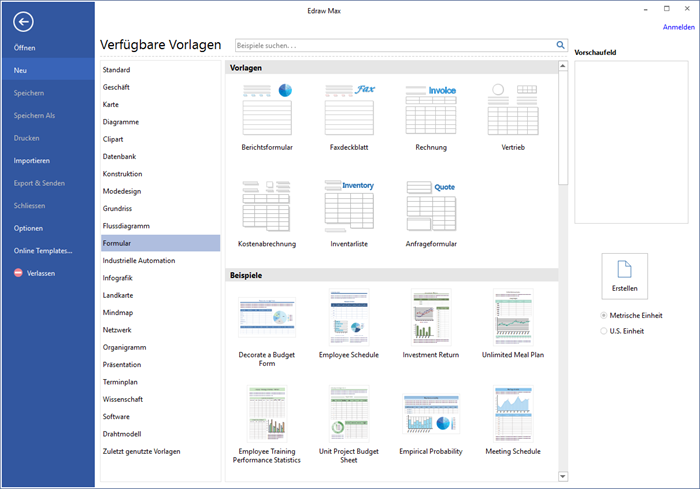The image size is (700, 489).
Task: Select the Anfrageformular quote template icon
Action: 431,206
